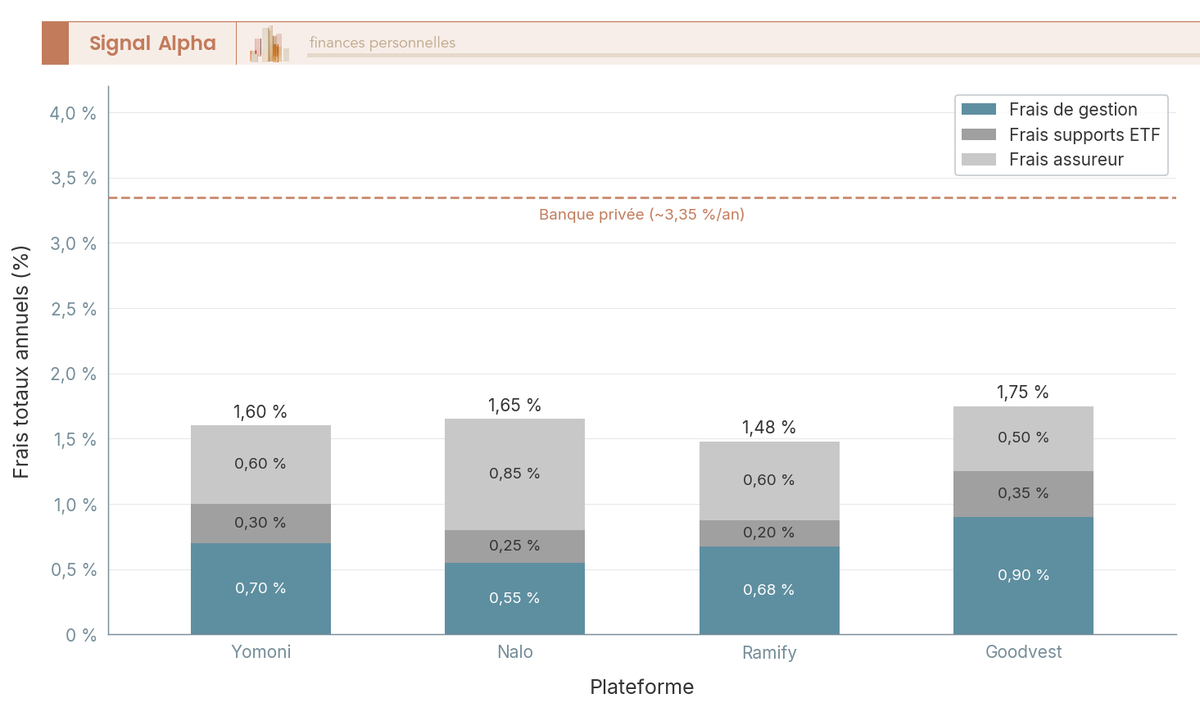This screenshot has height=721, width=1200.
Task: Toggle the Frais supports ETF legend label
Action: [1084, 134]
